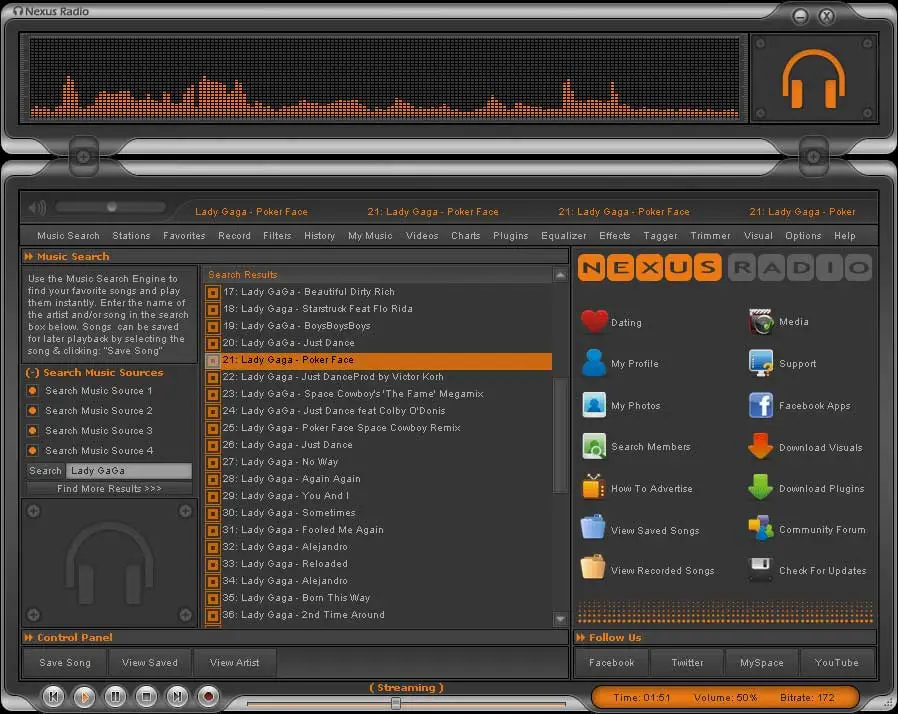
Task: Check the box for 18: Starstruck Feat Flo Rida
Action: tap(213, 310)
